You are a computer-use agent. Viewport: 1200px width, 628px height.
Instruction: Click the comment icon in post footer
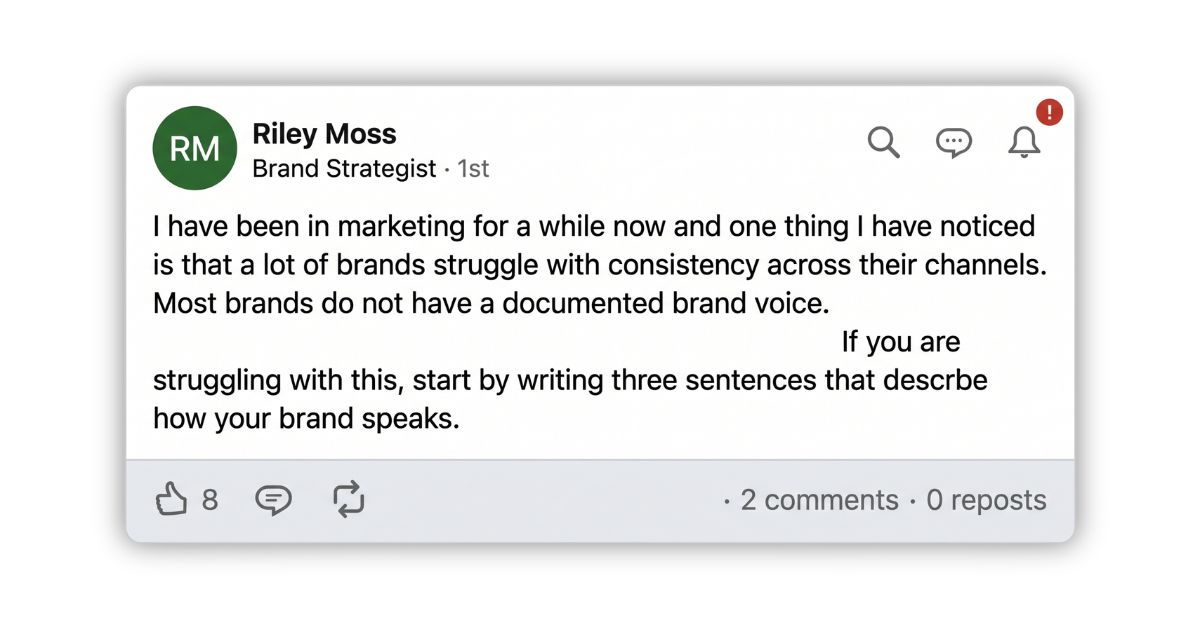point(273,499)
